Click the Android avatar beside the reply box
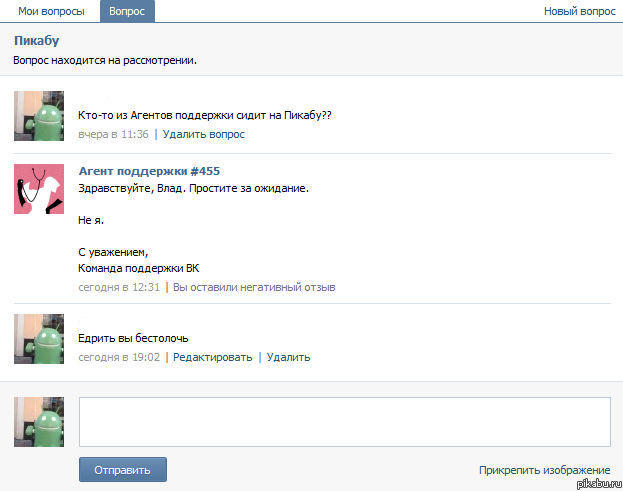Screen dimensions: 623x491 pyautogui.click(x=39, y=422)
